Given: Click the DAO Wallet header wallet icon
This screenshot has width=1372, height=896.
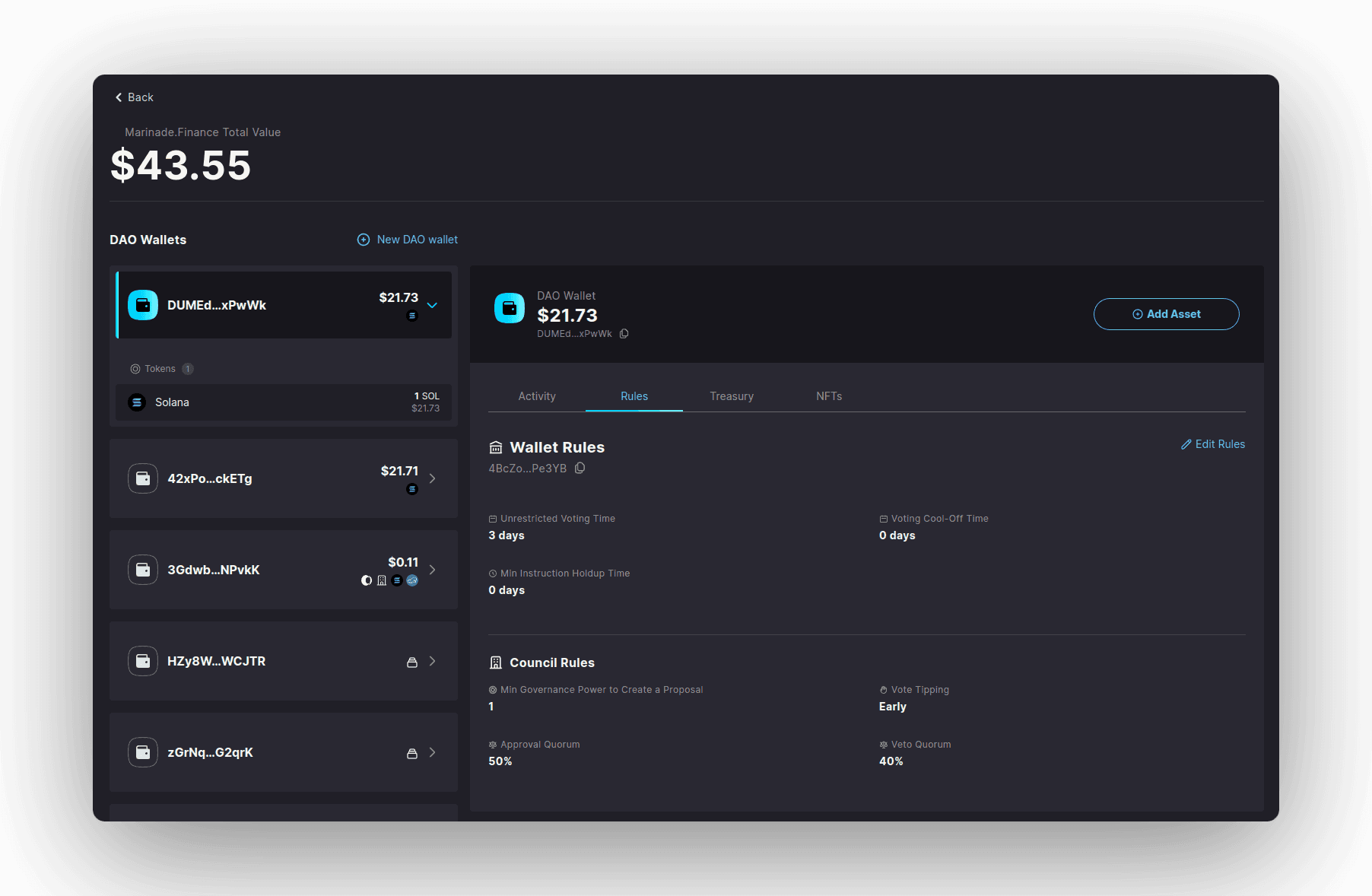Looking at the screenshot, I should pyautogui.click(x=510, y=308).
